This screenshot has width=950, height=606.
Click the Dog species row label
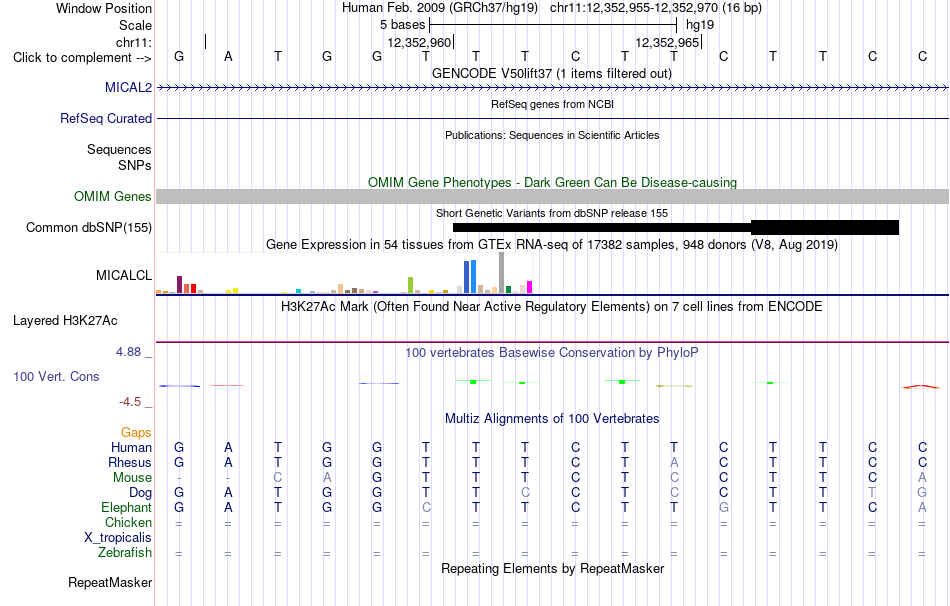click(140, 493)
